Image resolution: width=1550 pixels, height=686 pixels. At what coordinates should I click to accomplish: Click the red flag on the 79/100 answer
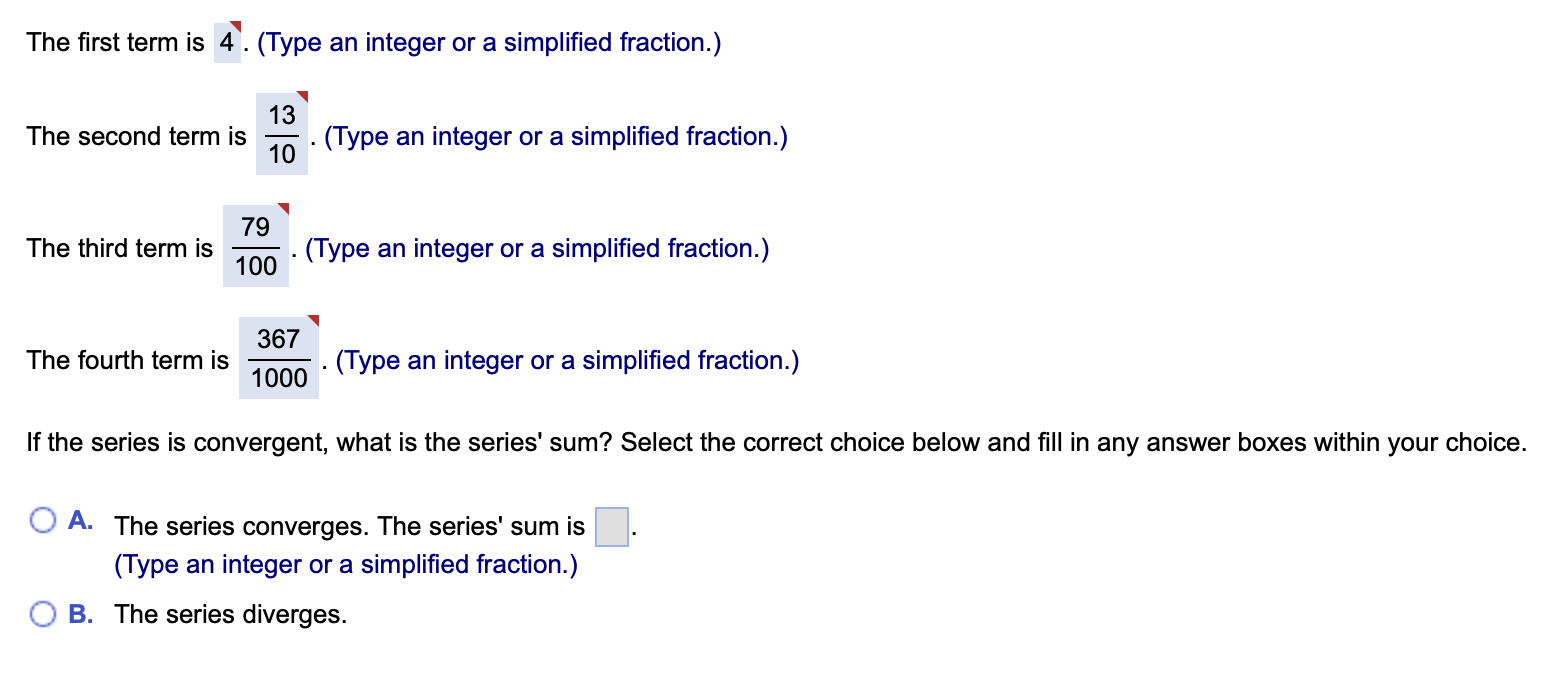285,209
